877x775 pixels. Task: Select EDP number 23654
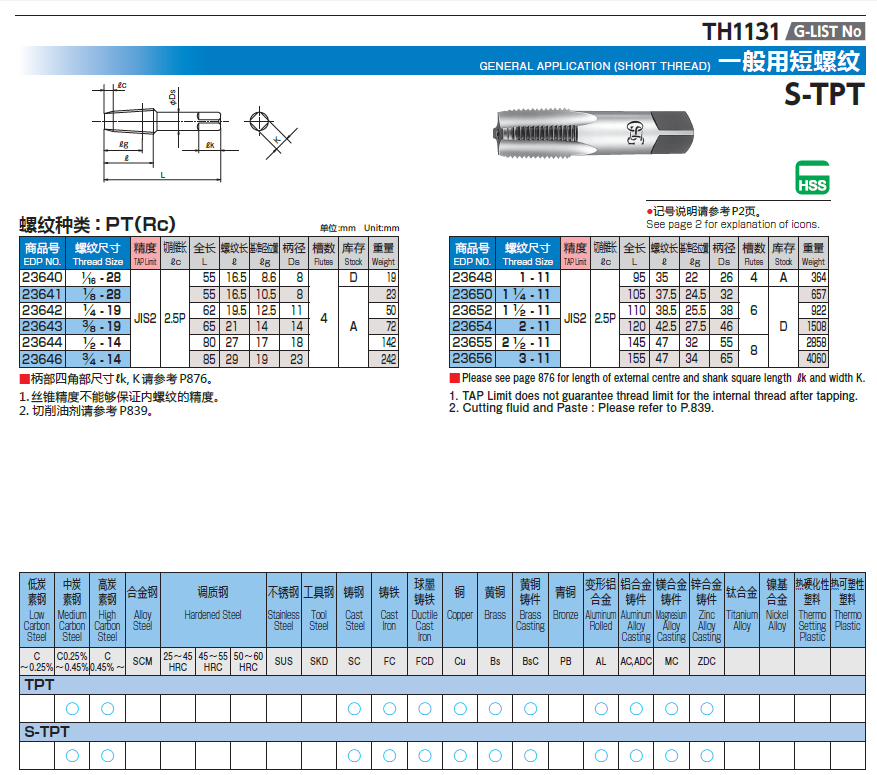tap(473, 327)
